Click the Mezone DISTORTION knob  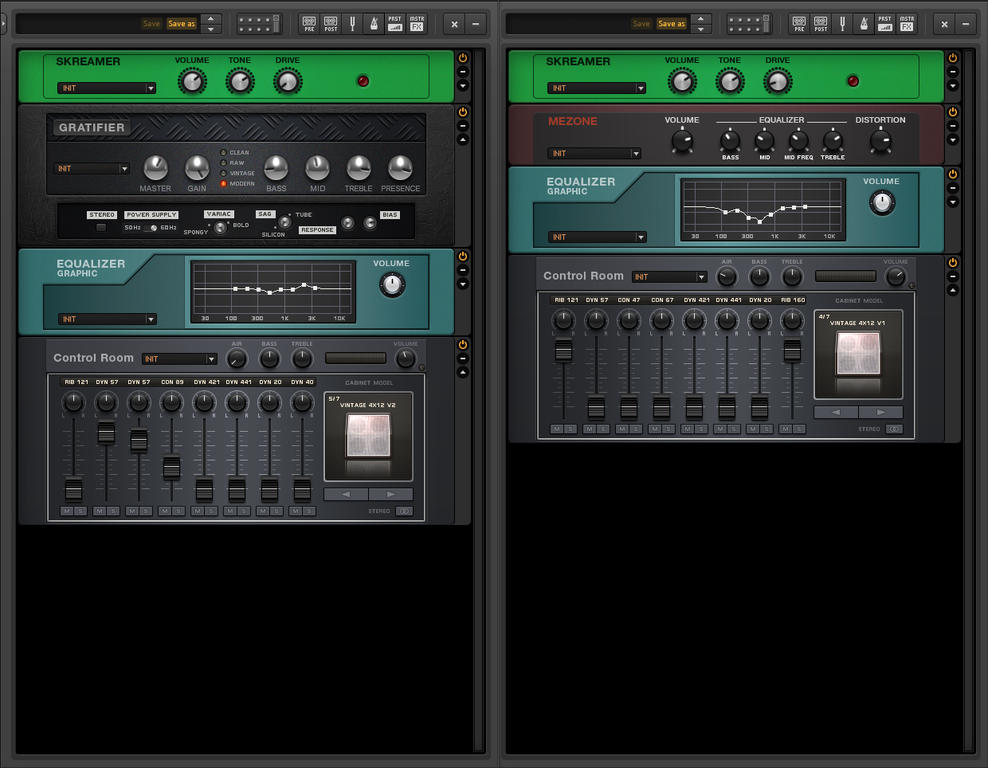(881, 140)
